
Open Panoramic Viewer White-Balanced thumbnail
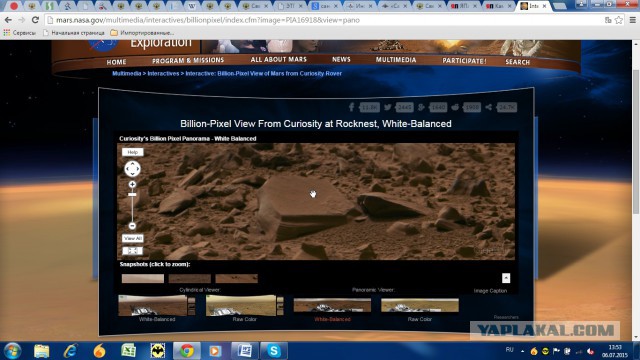332,305
